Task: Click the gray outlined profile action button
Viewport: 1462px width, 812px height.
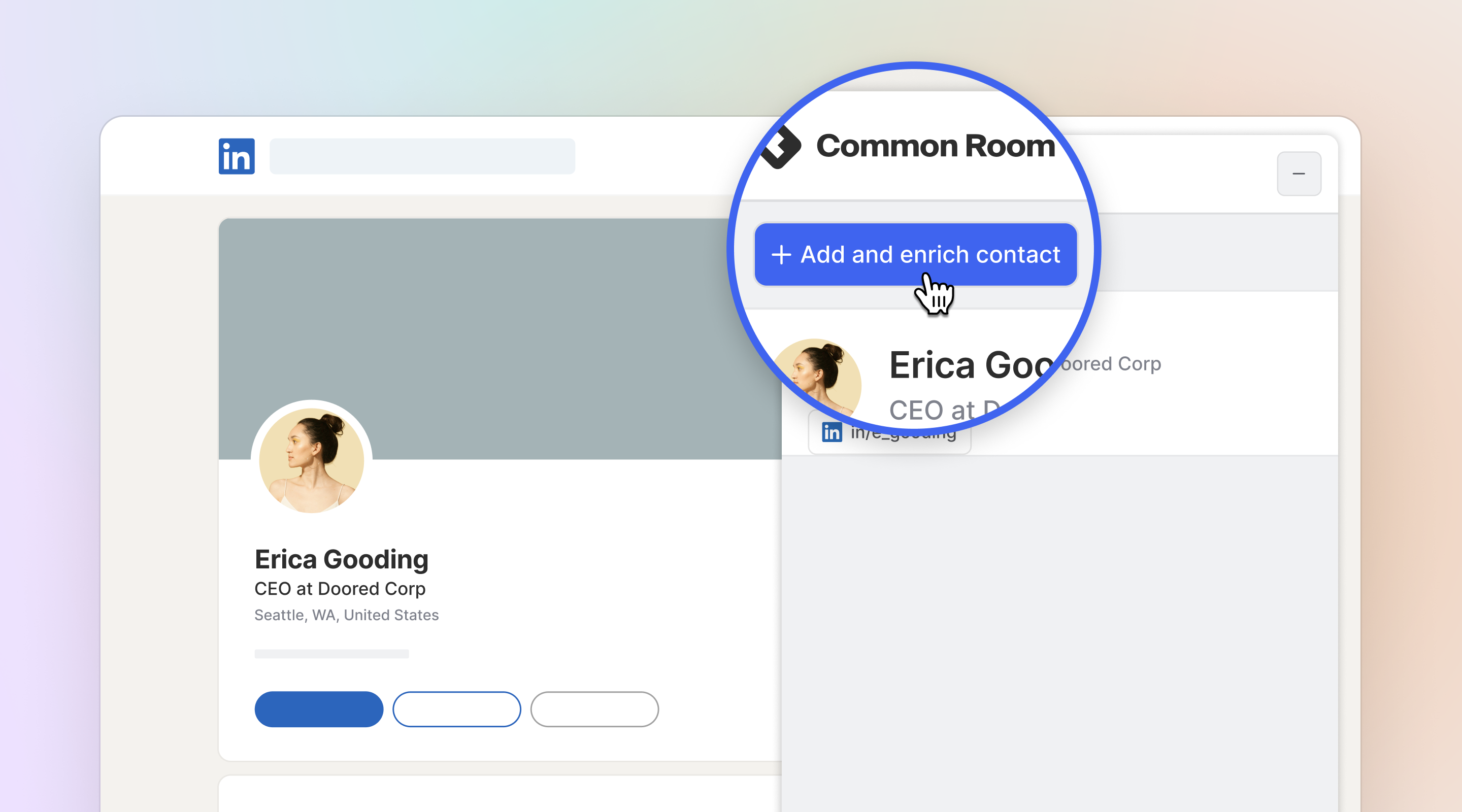Action: 595,709
